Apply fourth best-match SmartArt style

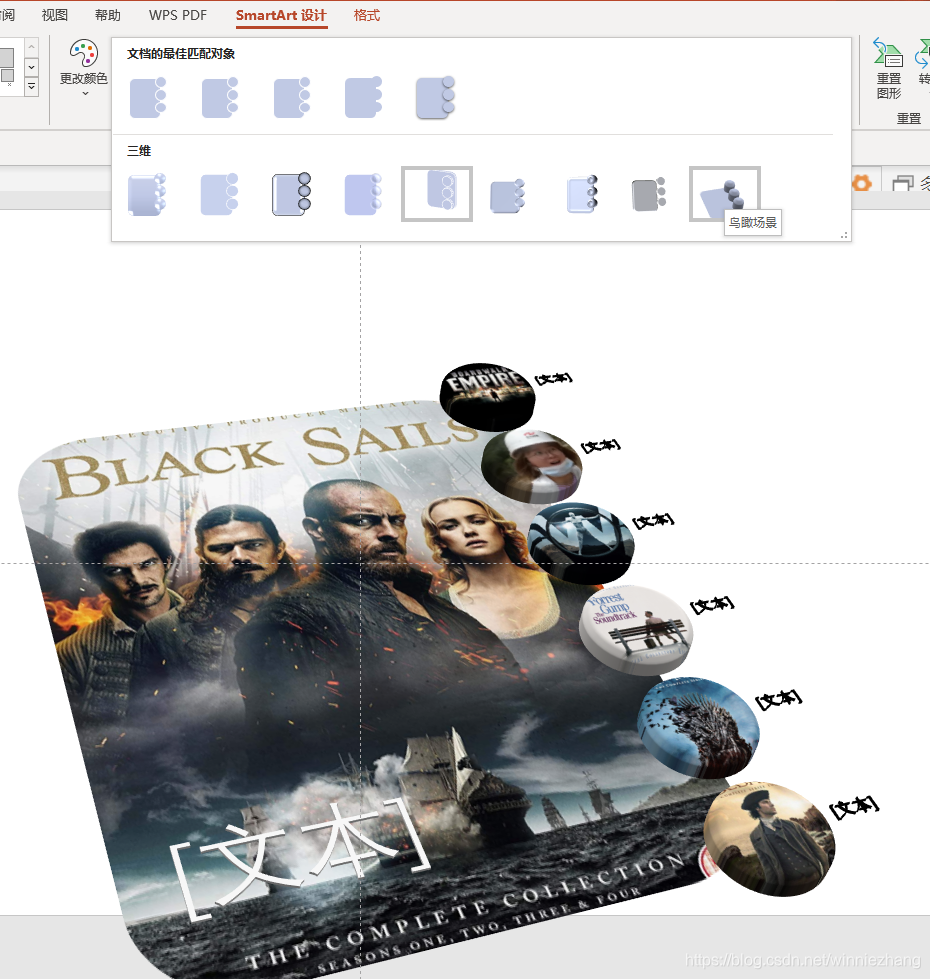(363, 98)
